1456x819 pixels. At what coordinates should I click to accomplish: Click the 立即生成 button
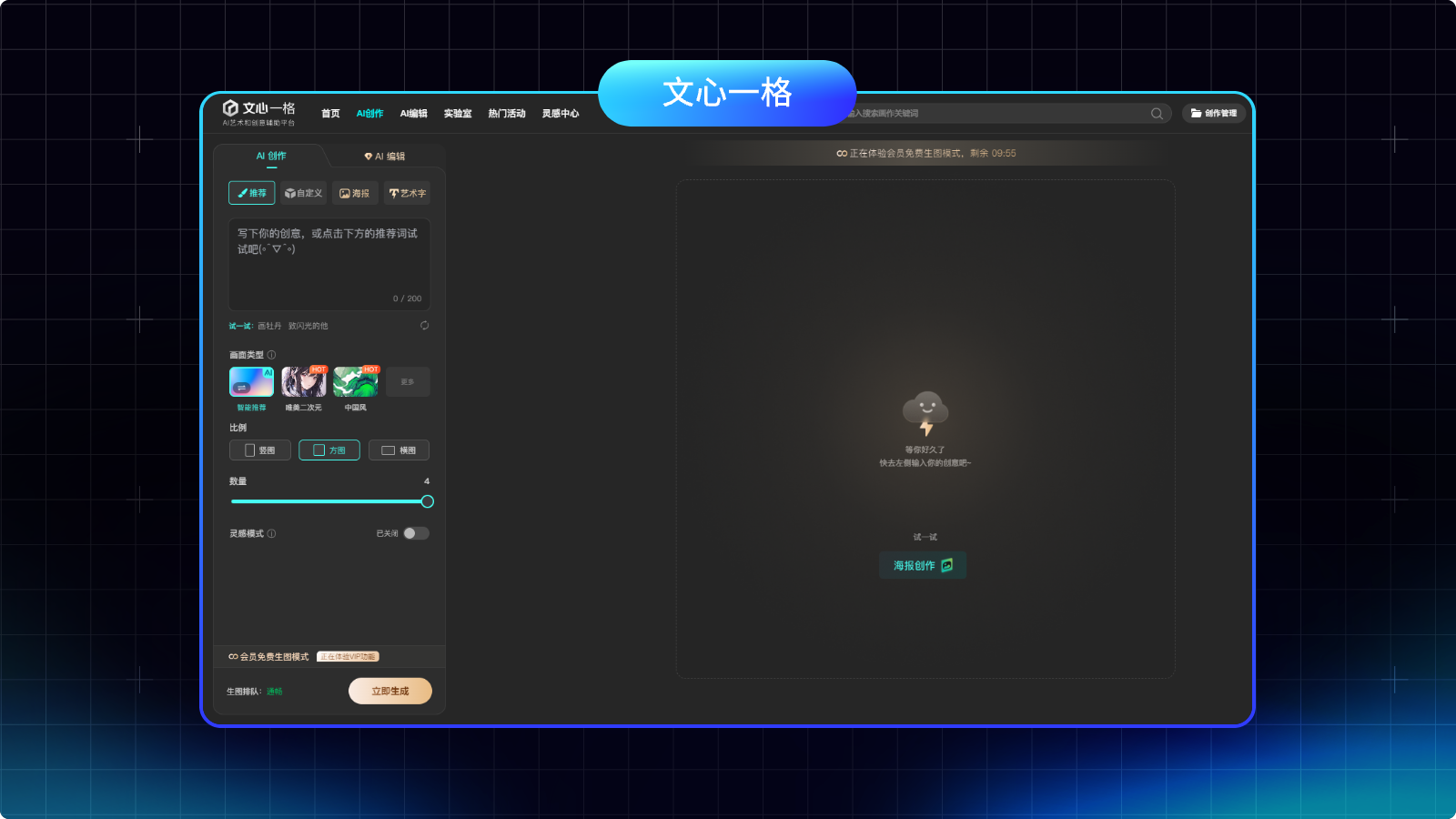coord(390,692)
